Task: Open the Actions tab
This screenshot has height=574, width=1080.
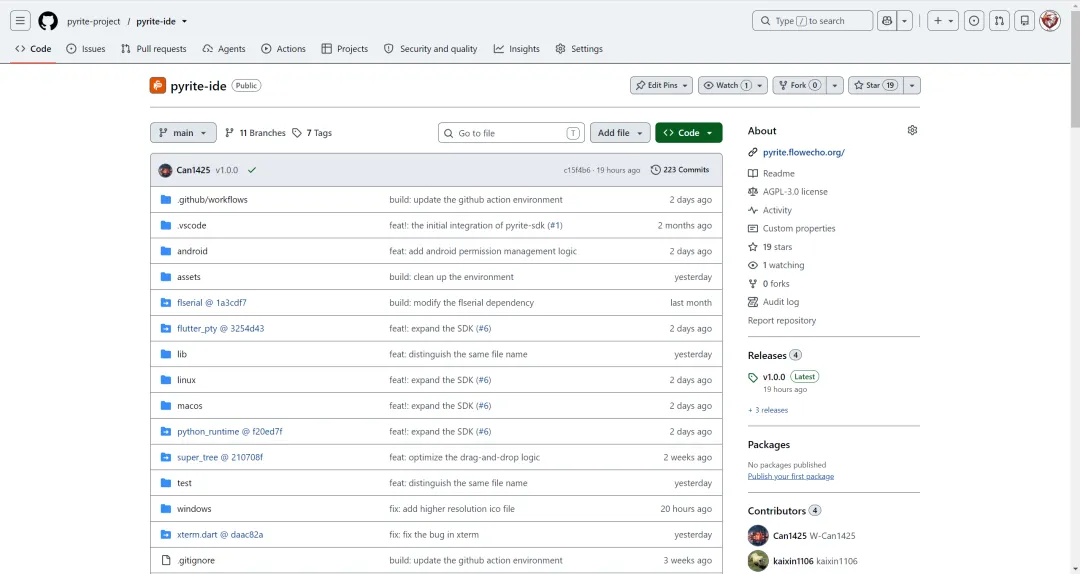Action: 283,49
